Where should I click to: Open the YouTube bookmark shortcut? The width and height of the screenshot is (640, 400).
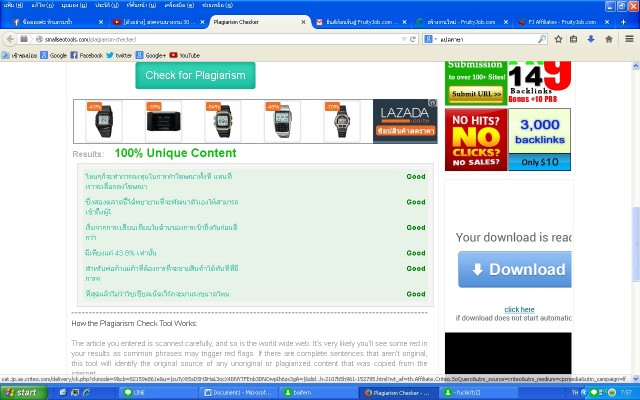(185, 55)
